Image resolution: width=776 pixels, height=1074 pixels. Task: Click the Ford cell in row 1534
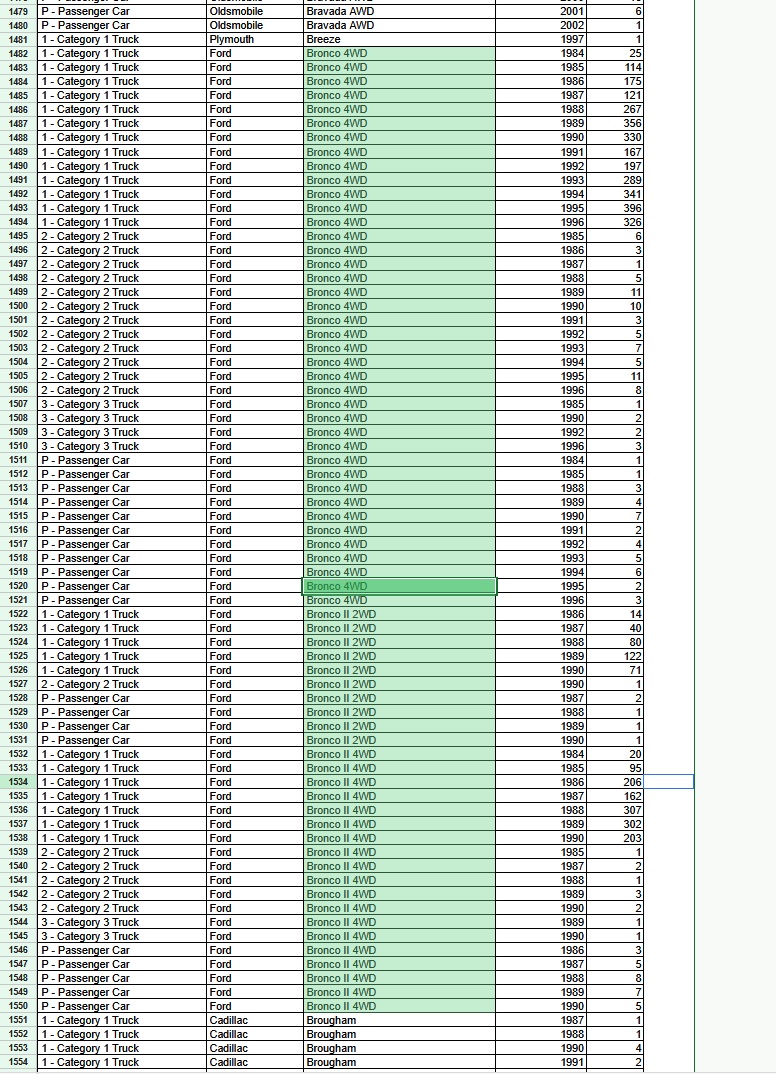pos(255,782)
